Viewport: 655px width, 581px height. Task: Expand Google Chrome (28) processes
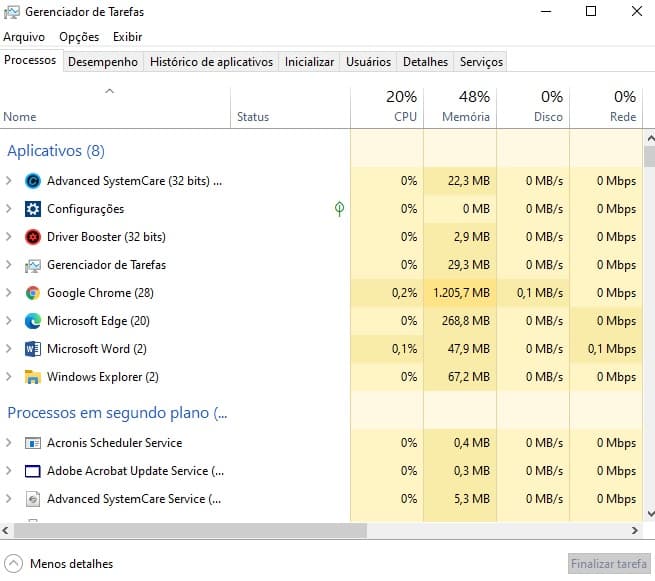[8, 293]
